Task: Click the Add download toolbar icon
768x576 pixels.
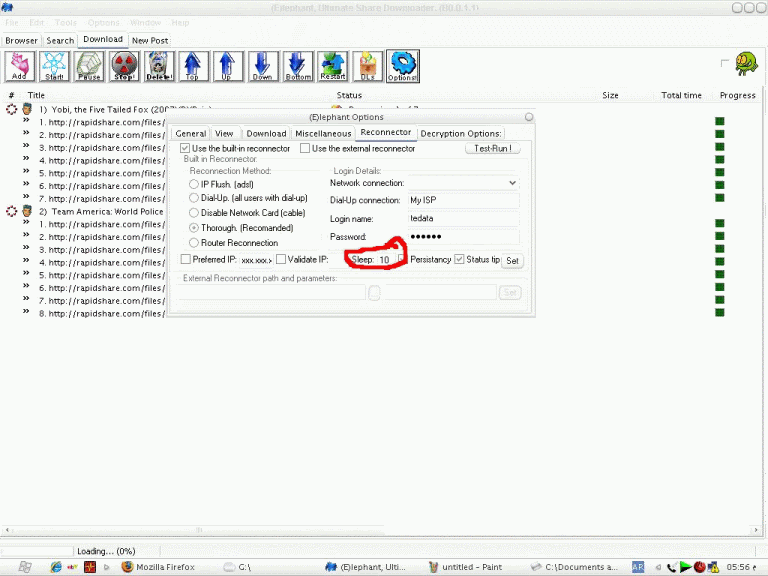Action: click(x=19, y=66)
